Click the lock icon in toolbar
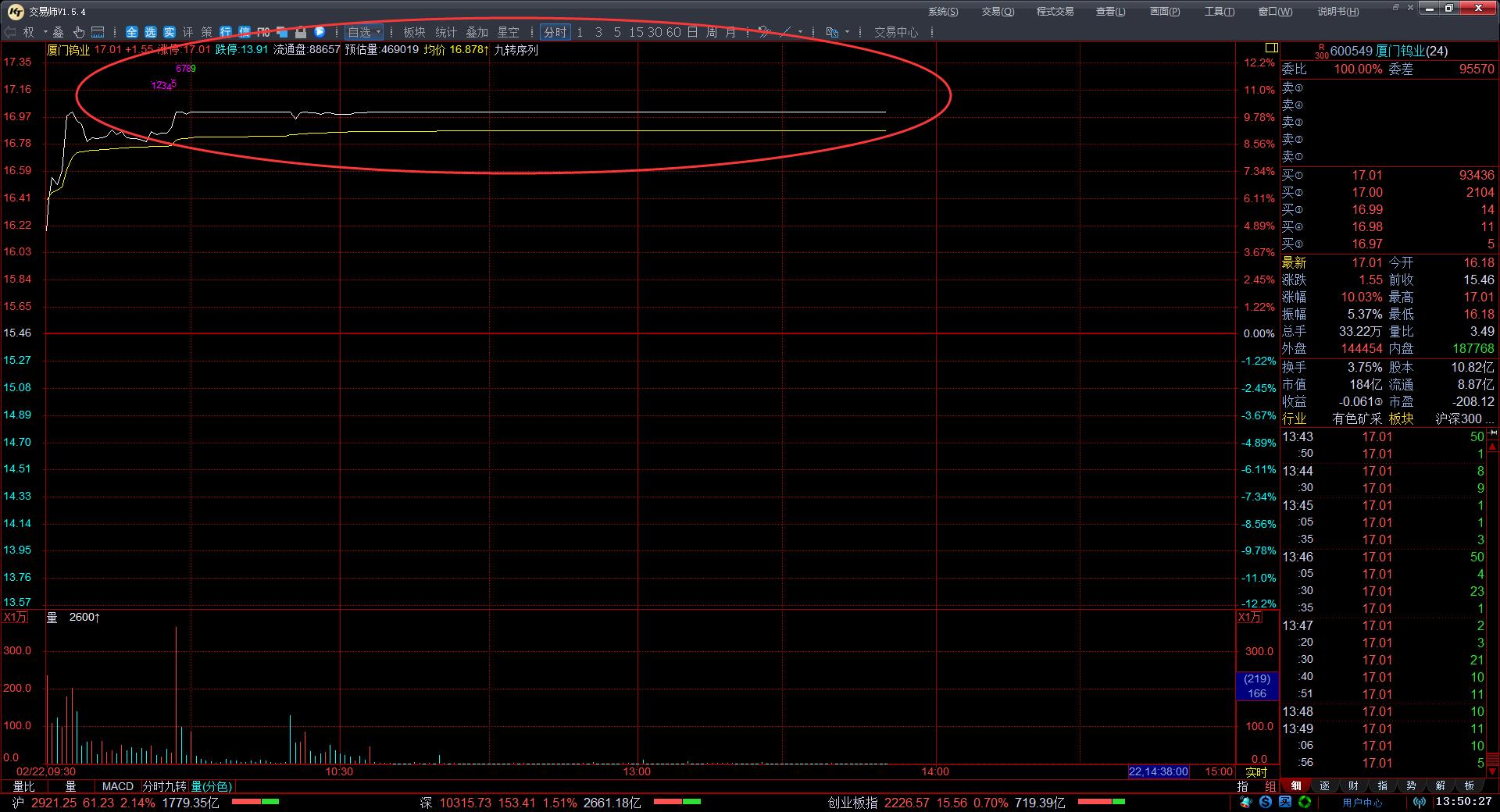Image resolution: width=1500 pixels, height=812 pixels. 300,32
